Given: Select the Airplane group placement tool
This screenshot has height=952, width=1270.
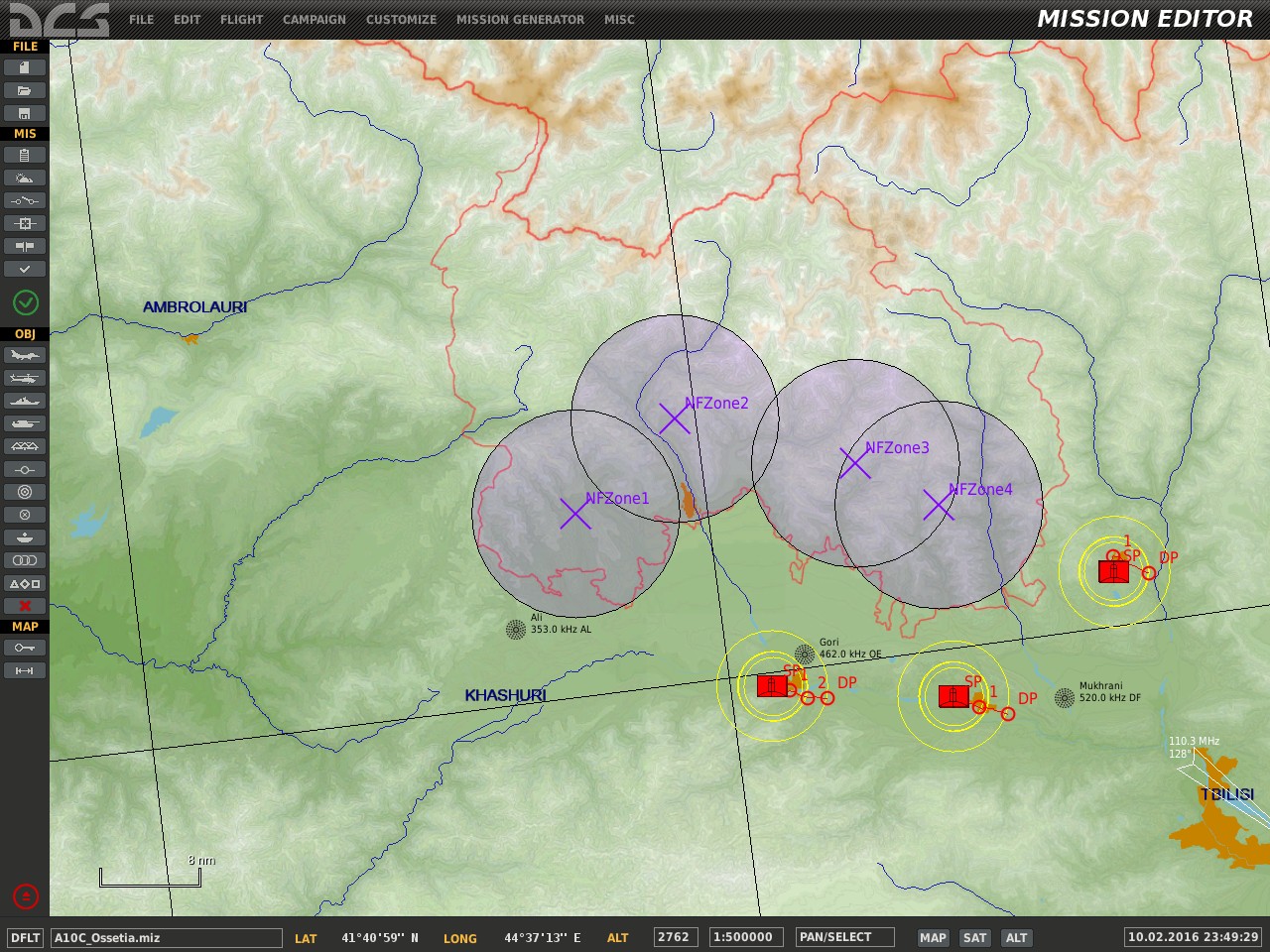Looking at the screenshot, I should point(25,355).
